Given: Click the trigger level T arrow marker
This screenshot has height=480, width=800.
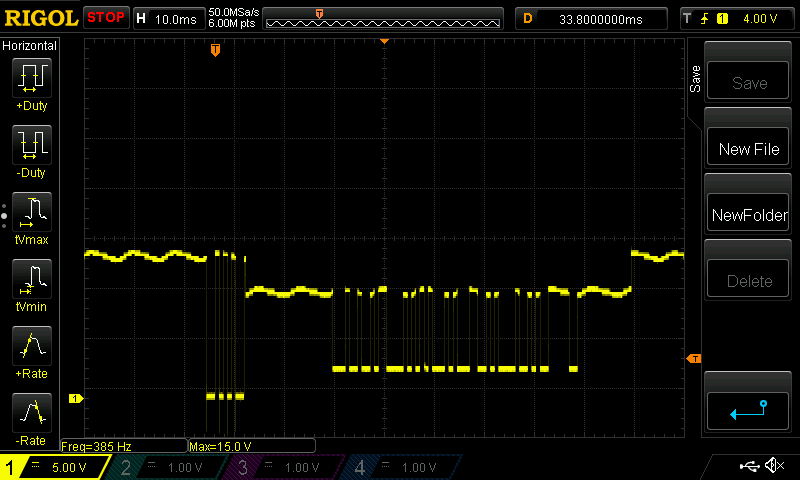Looking at the screenshot, I should tap(694, 359).
